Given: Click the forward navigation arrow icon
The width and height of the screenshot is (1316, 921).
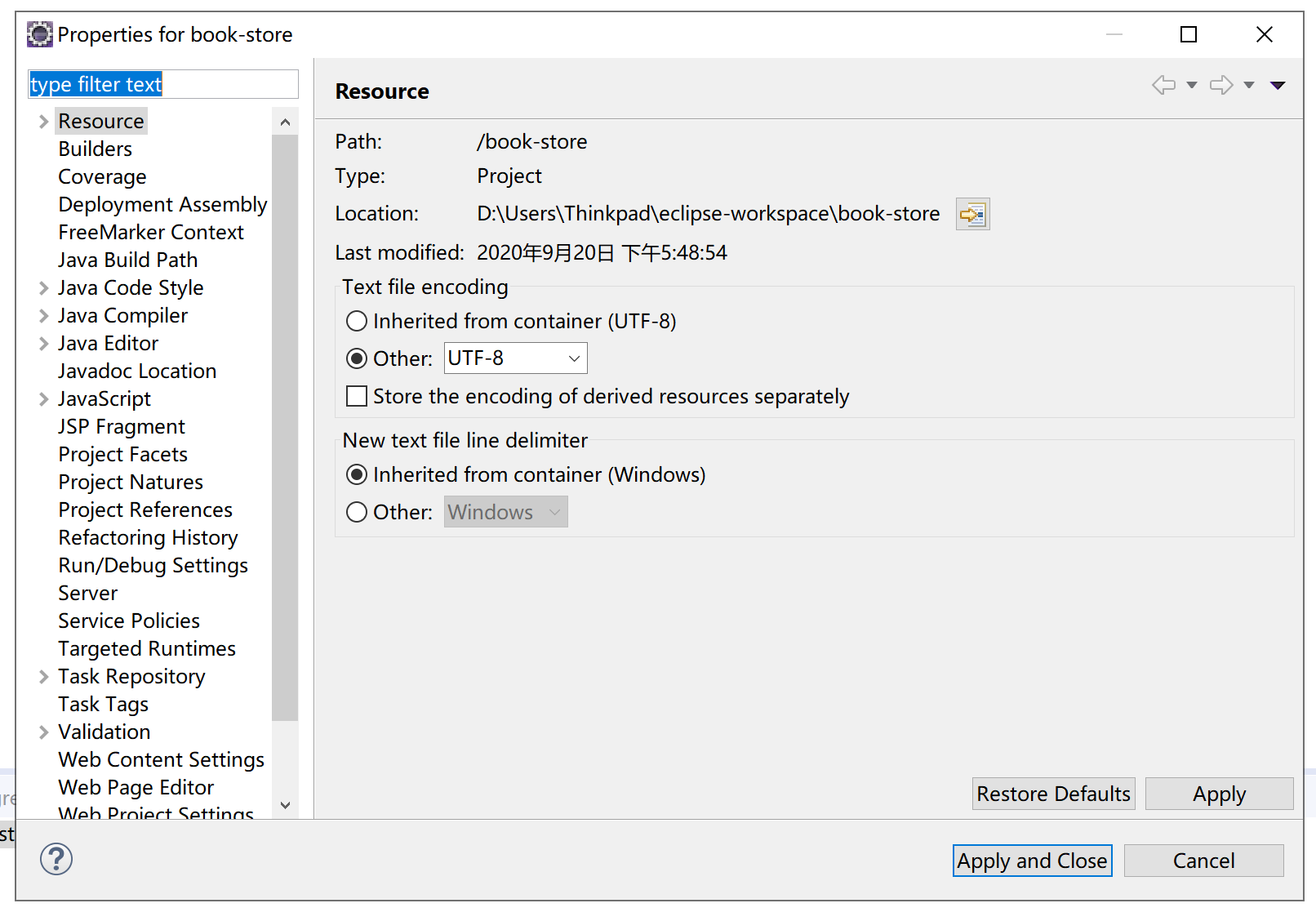Looking at the screenshot, I should pos(1221,85).
